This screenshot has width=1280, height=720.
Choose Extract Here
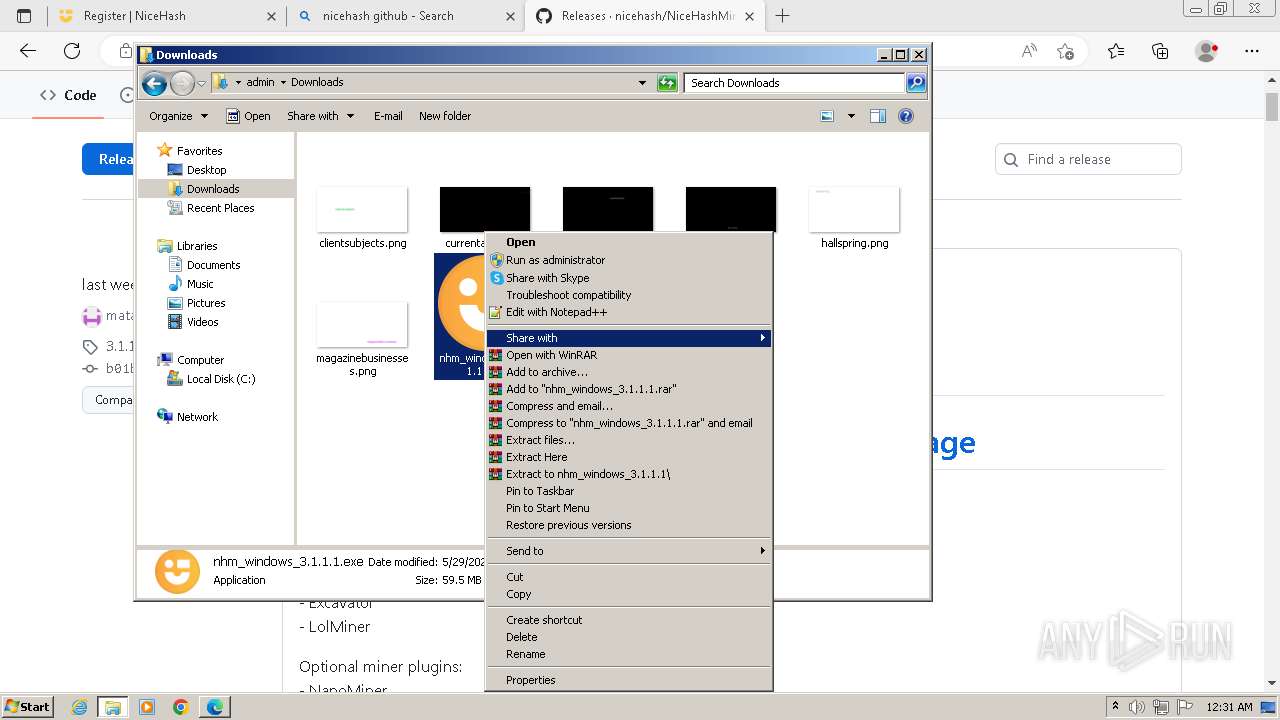click(x=629, y=457)
